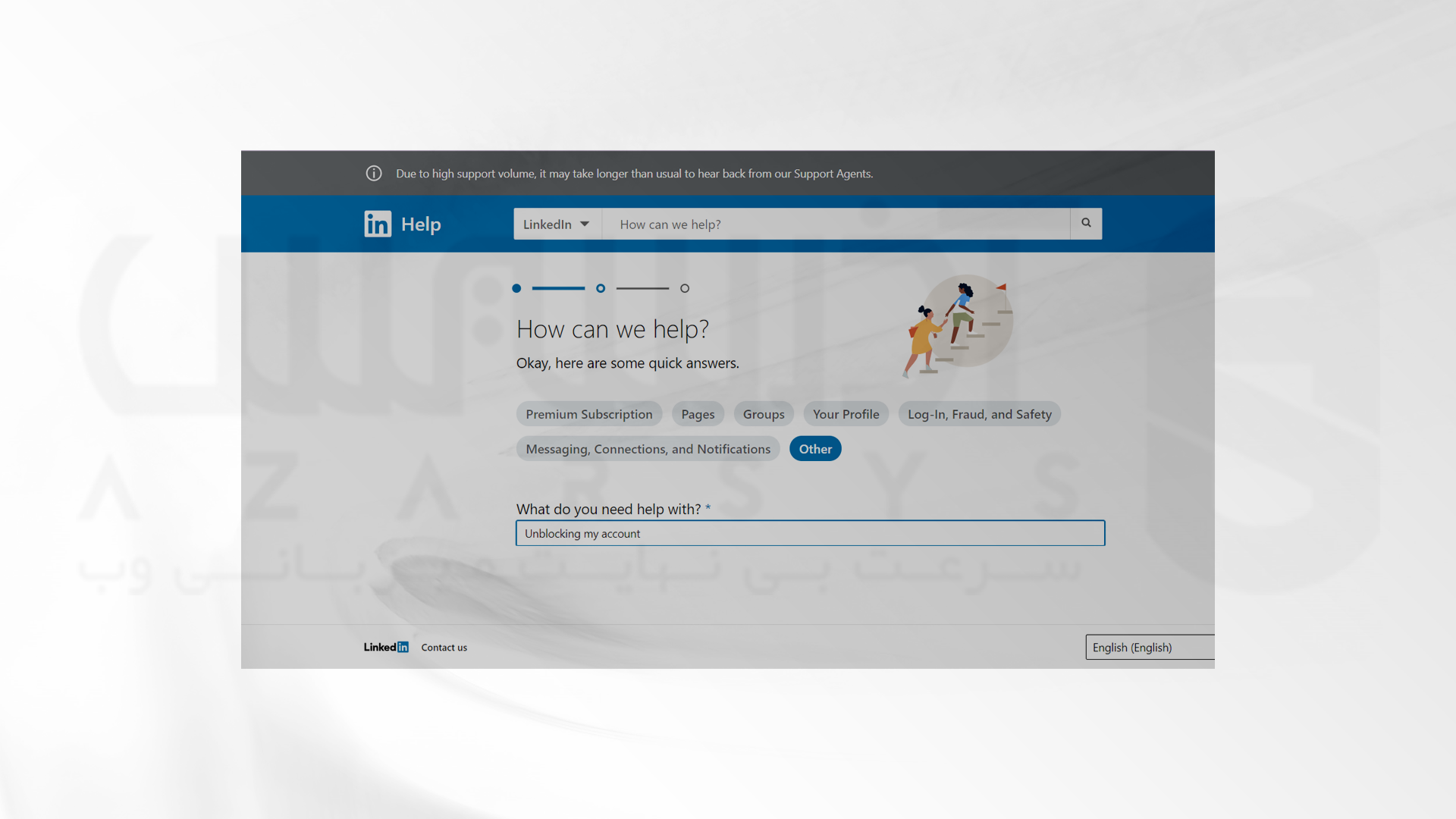Open the Contact us link

pos(444,648)
